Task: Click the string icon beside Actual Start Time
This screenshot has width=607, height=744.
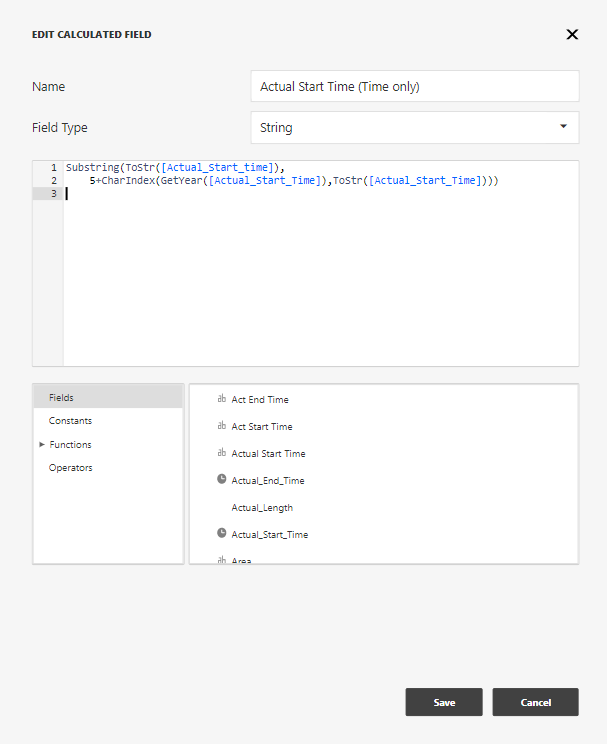Action: click(222, 453)
